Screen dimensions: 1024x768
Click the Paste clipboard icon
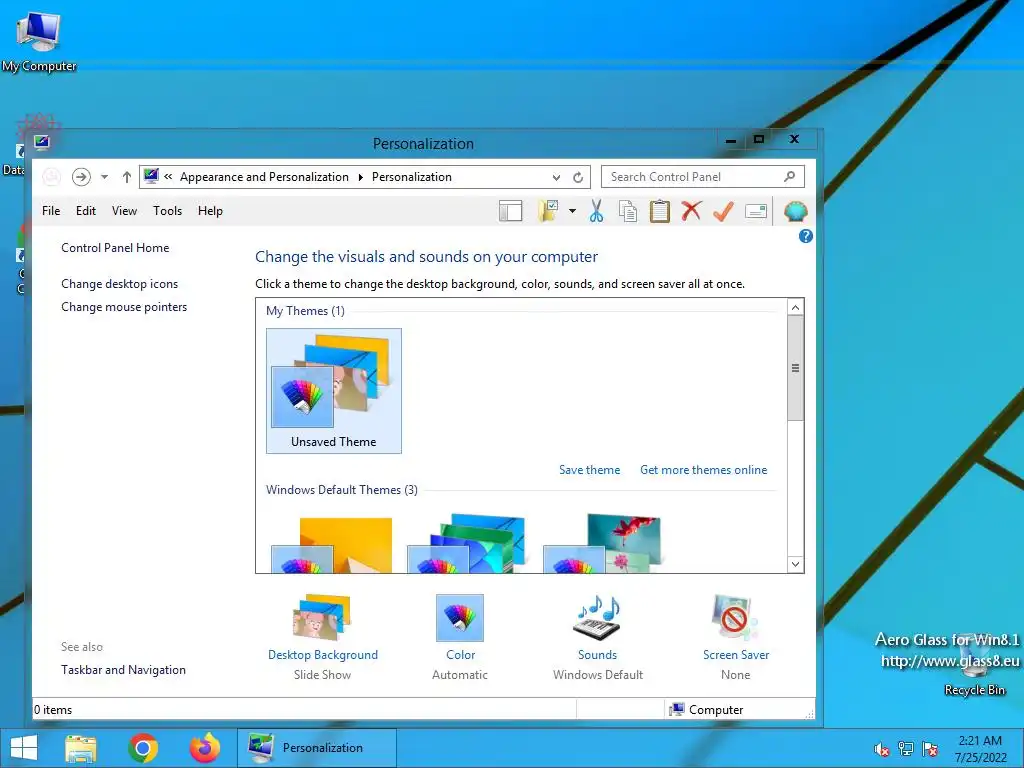point(660,211)
